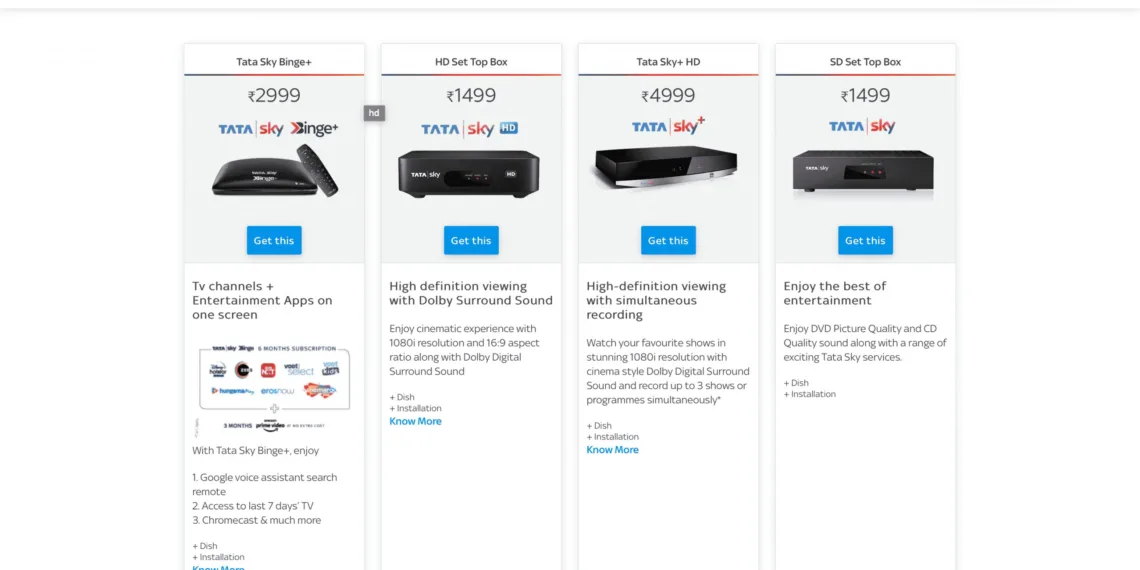
Task: Click the SD card's Tata Sky logo
Action: pos(862,126)
